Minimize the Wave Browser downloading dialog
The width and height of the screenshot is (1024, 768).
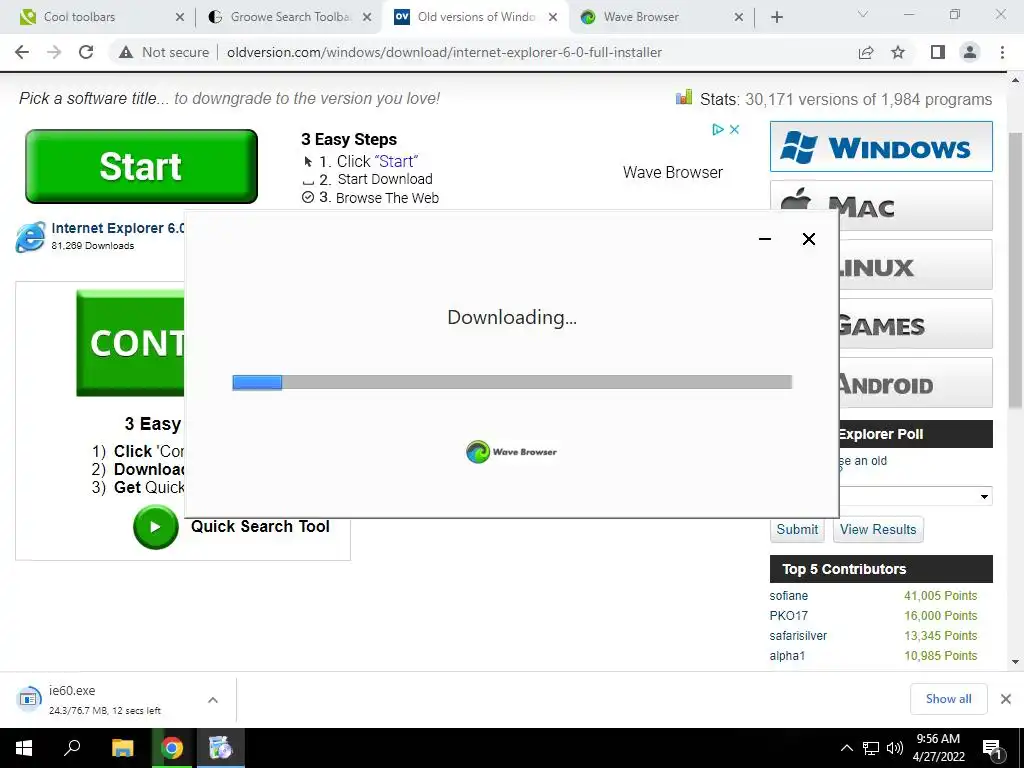click(765, 239)
